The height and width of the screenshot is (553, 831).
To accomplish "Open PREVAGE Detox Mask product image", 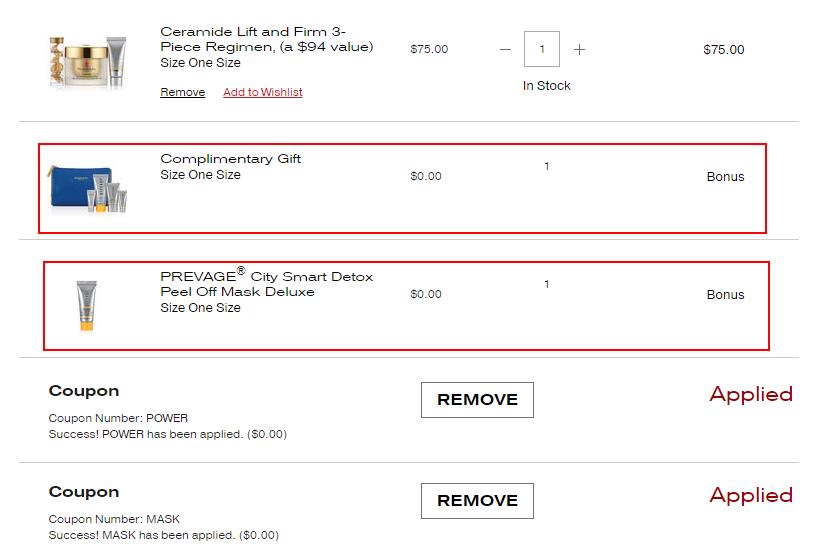I will [x=87, y=305].
